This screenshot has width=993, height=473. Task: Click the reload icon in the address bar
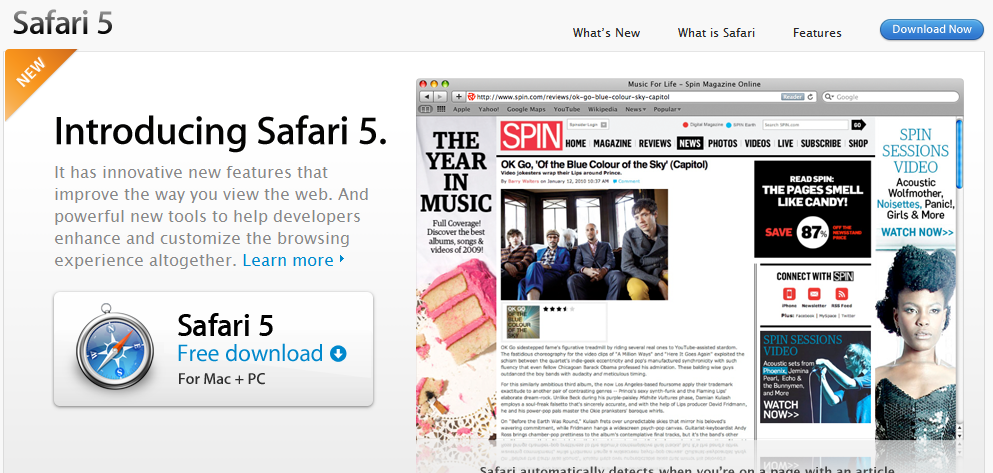pos(810,97)
